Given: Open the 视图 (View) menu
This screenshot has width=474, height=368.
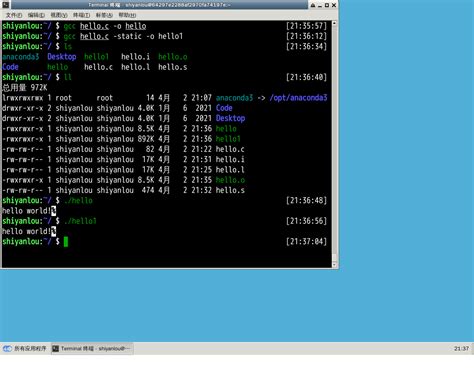Looking at the screenshot, I should 59,15.
